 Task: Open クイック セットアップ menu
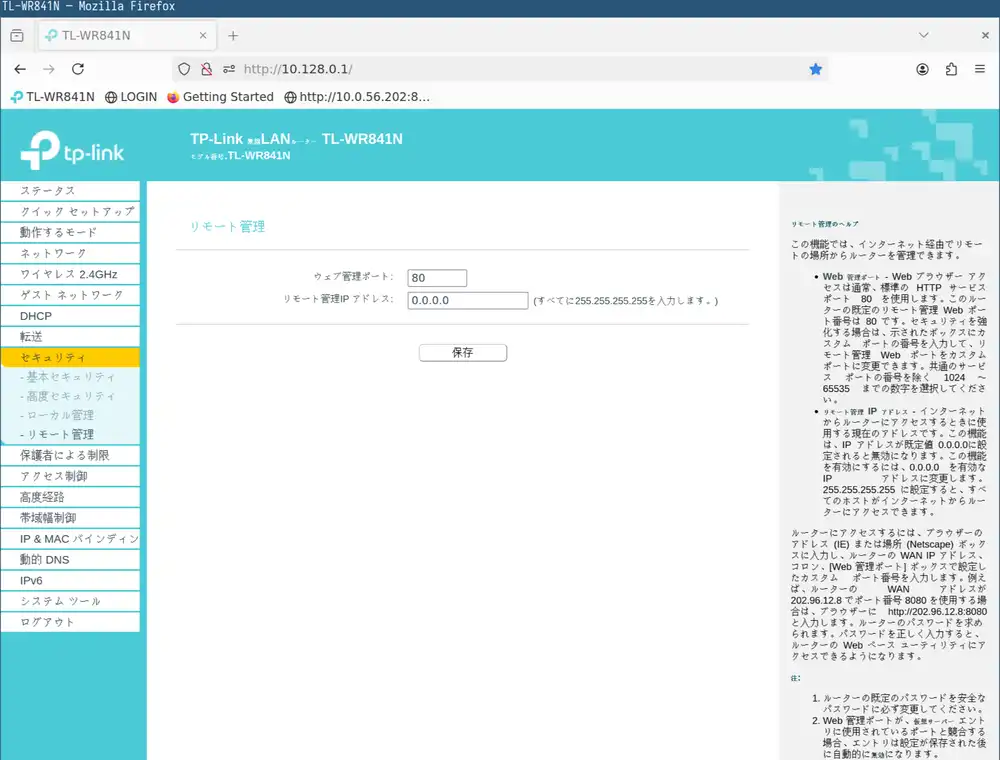[70, 212]
